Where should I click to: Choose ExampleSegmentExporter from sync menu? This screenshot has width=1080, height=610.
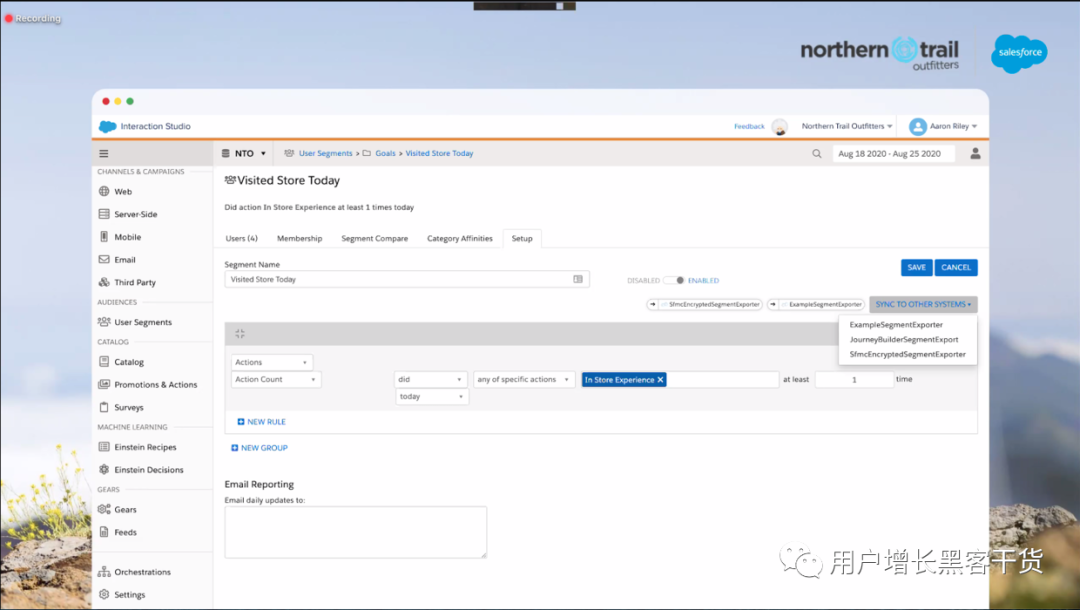click(896, 324)
